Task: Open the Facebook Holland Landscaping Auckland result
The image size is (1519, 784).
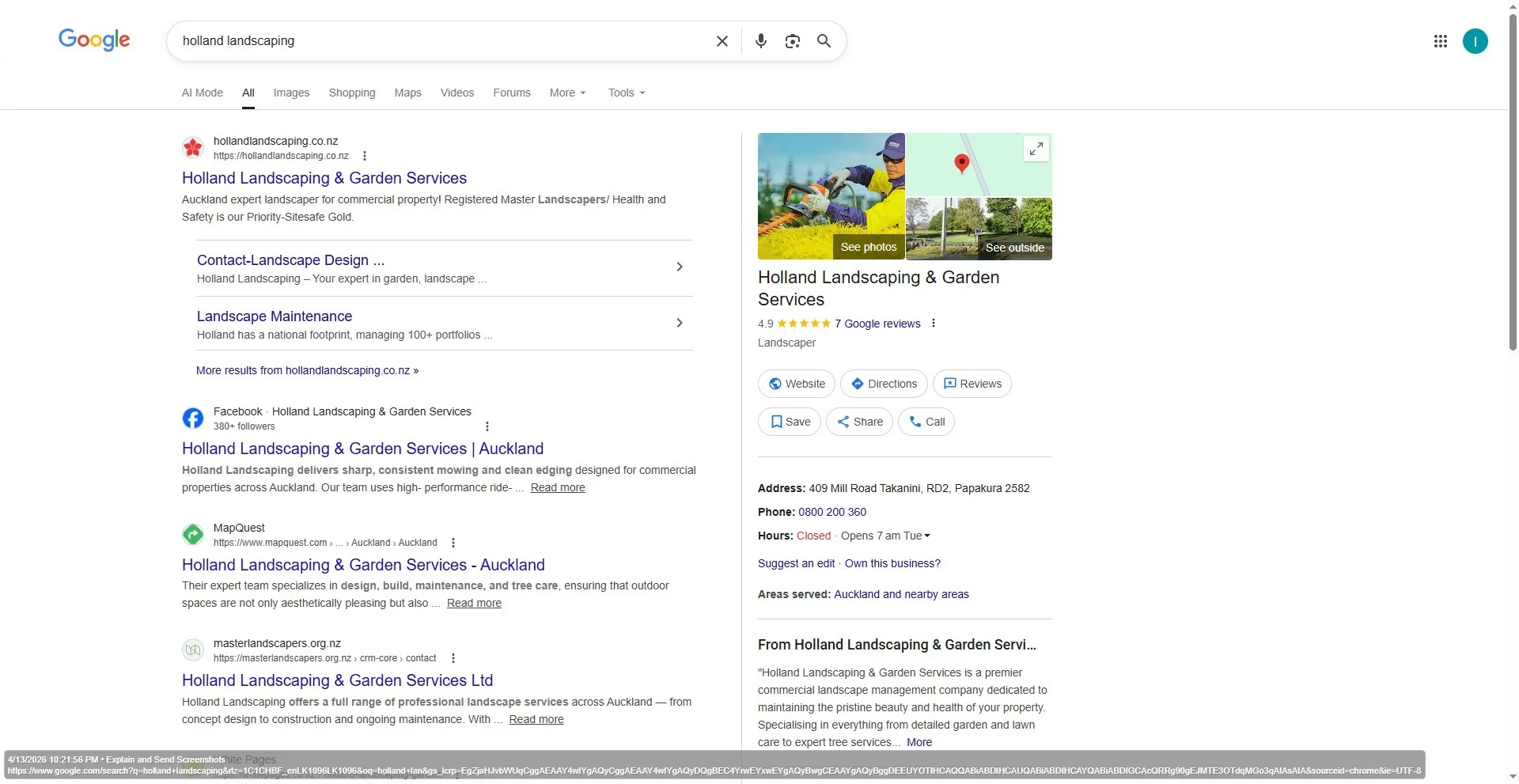Action: click(362, 449)
